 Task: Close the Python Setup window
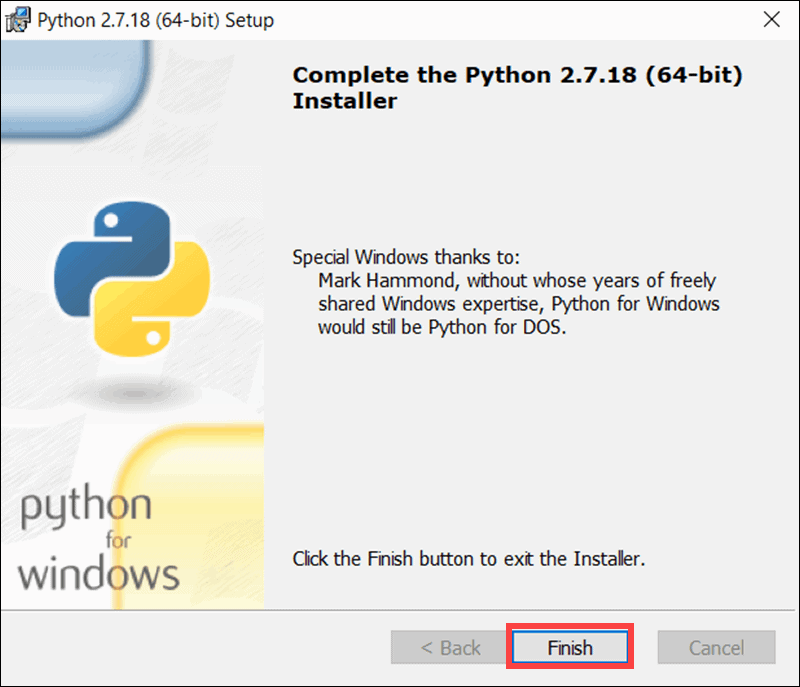pos(771,19)
